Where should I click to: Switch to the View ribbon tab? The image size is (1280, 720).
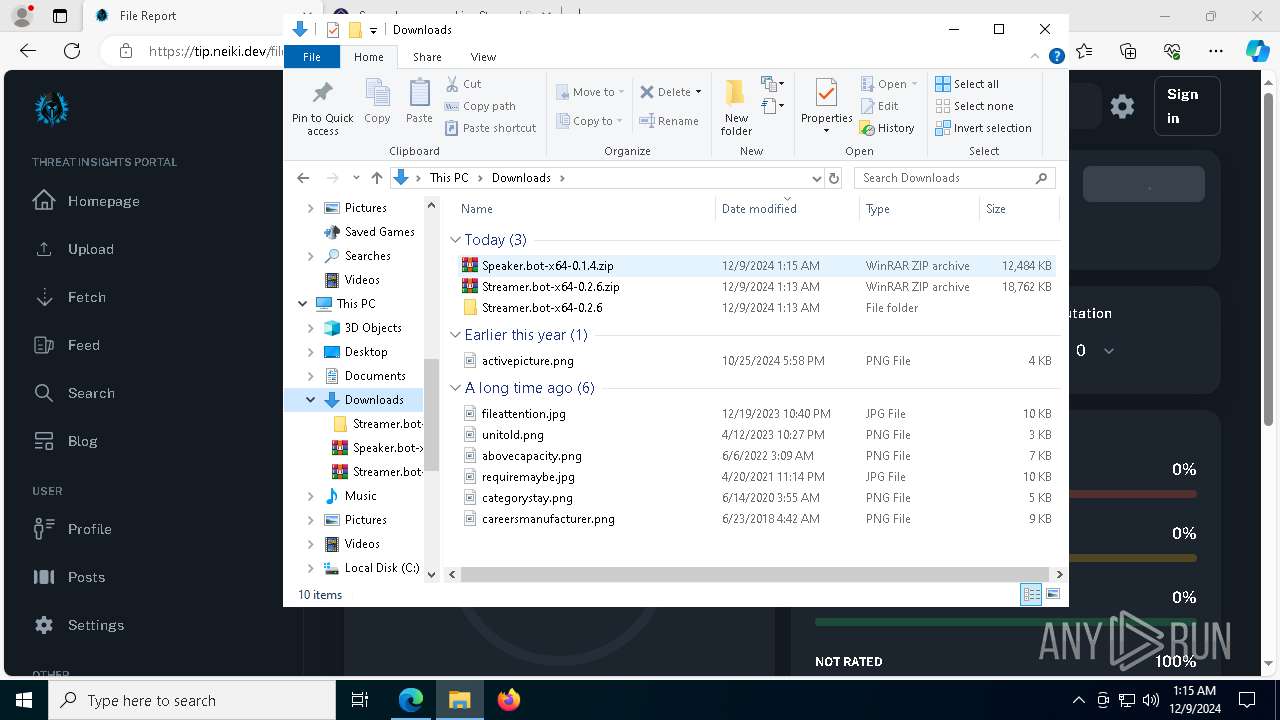[483, 57]
